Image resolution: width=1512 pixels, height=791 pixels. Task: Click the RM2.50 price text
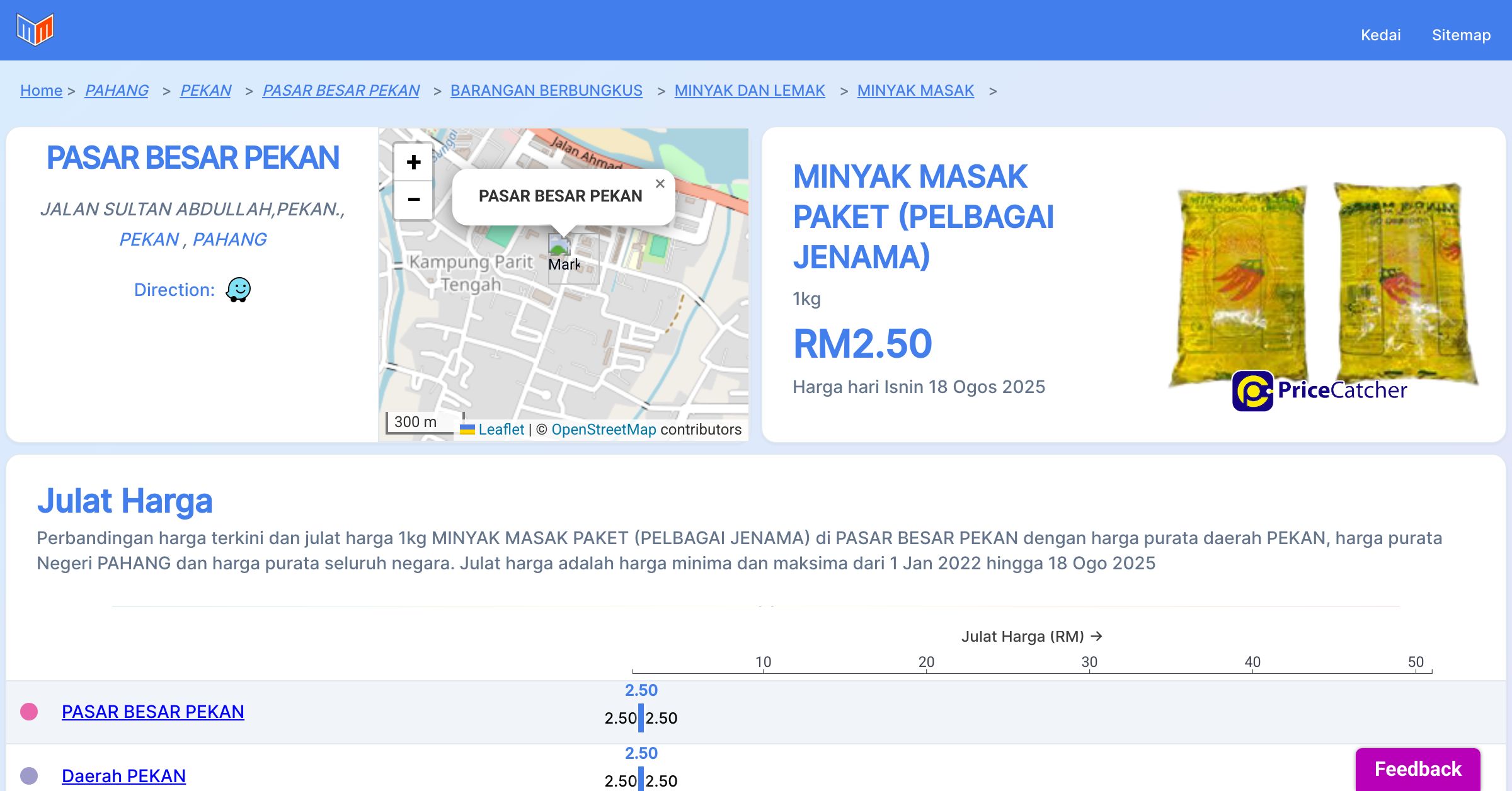pos(862,344)
